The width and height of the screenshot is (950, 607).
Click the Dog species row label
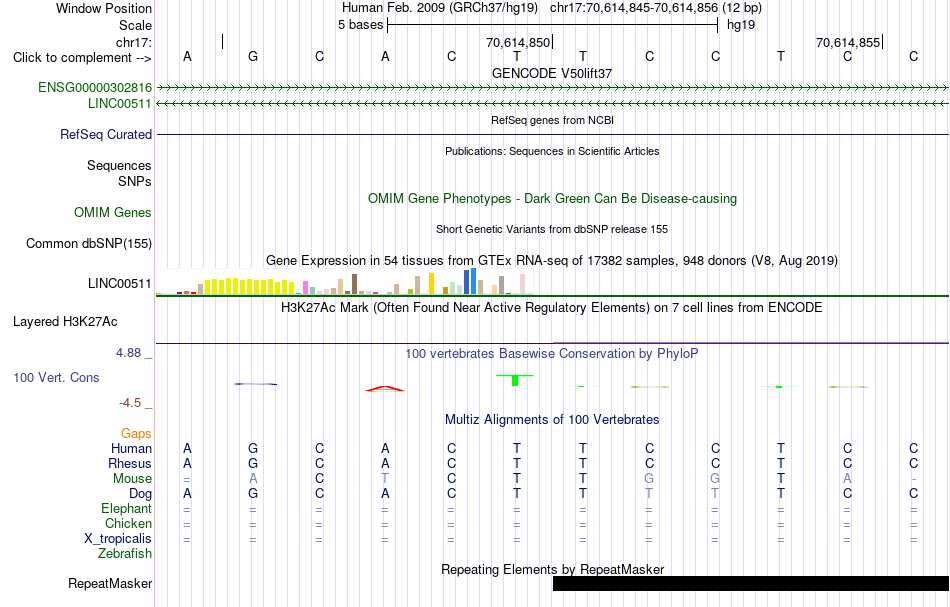140,494
